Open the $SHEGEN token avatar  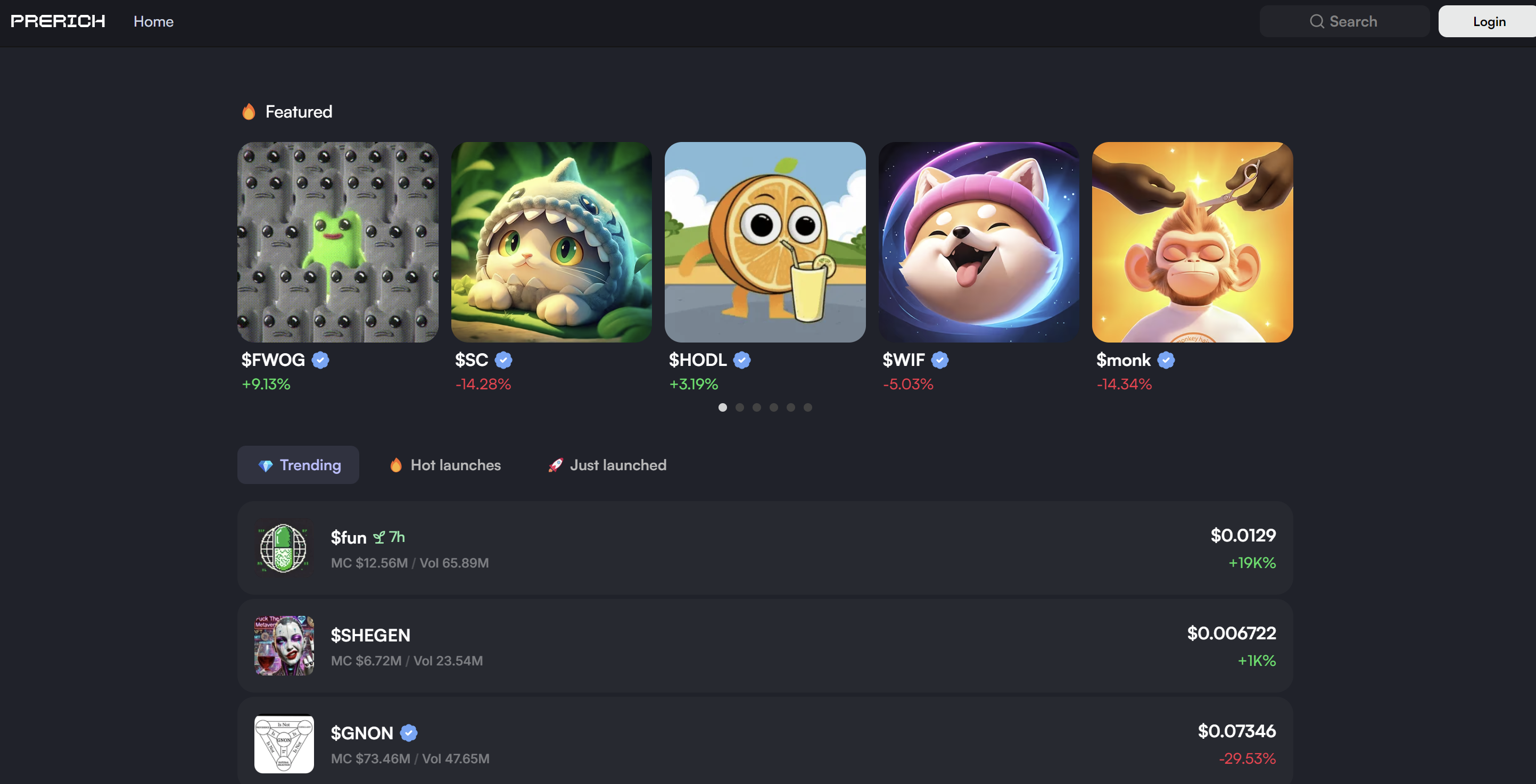(284, 646)
